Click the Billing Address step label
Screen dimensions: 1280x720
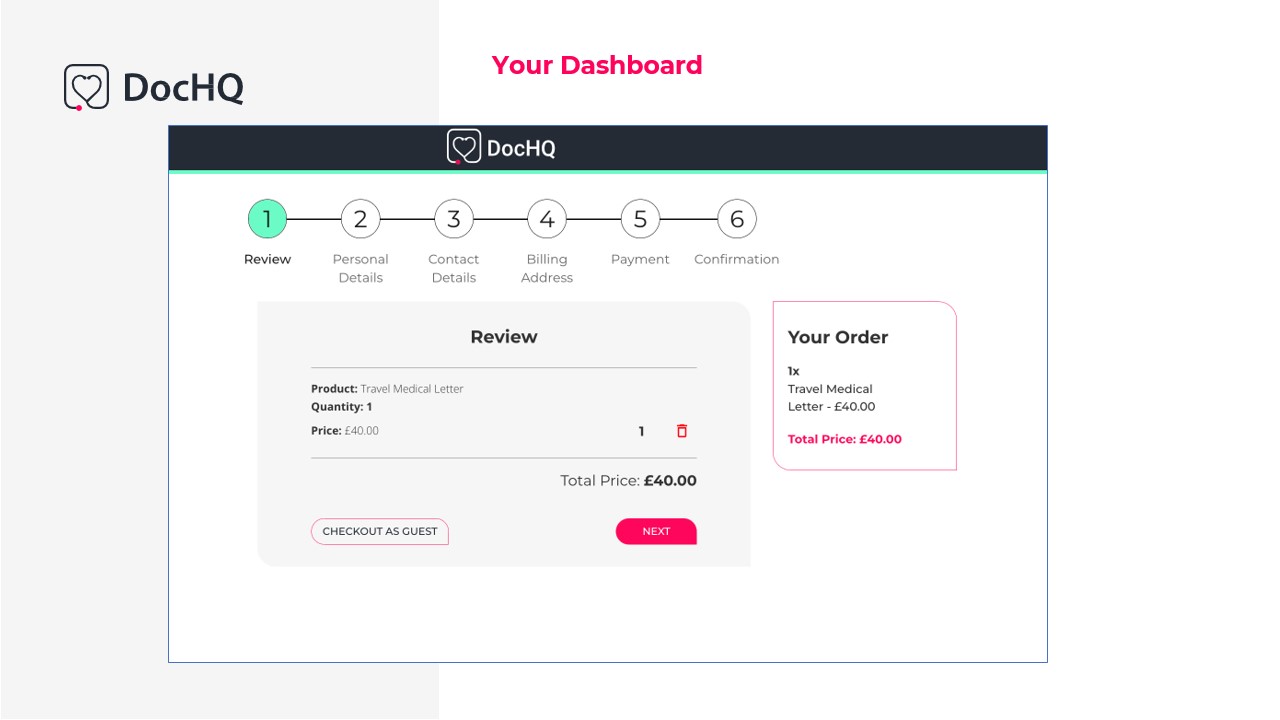tap(547, 268)
